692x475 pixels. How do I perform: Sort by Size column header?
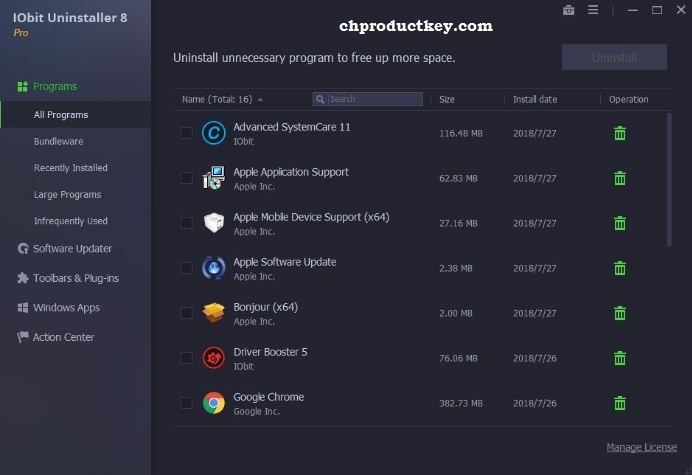[447, 99]
